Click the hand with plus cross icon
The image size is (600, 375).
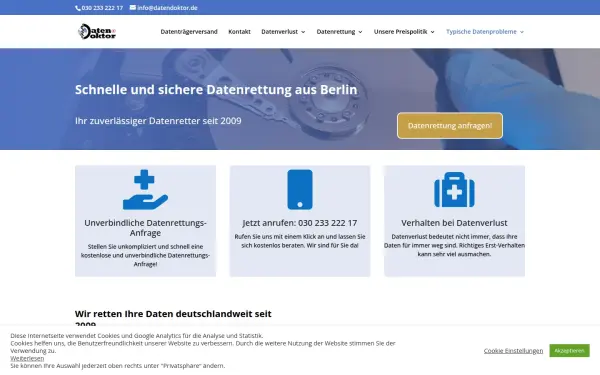coord(145,189)
